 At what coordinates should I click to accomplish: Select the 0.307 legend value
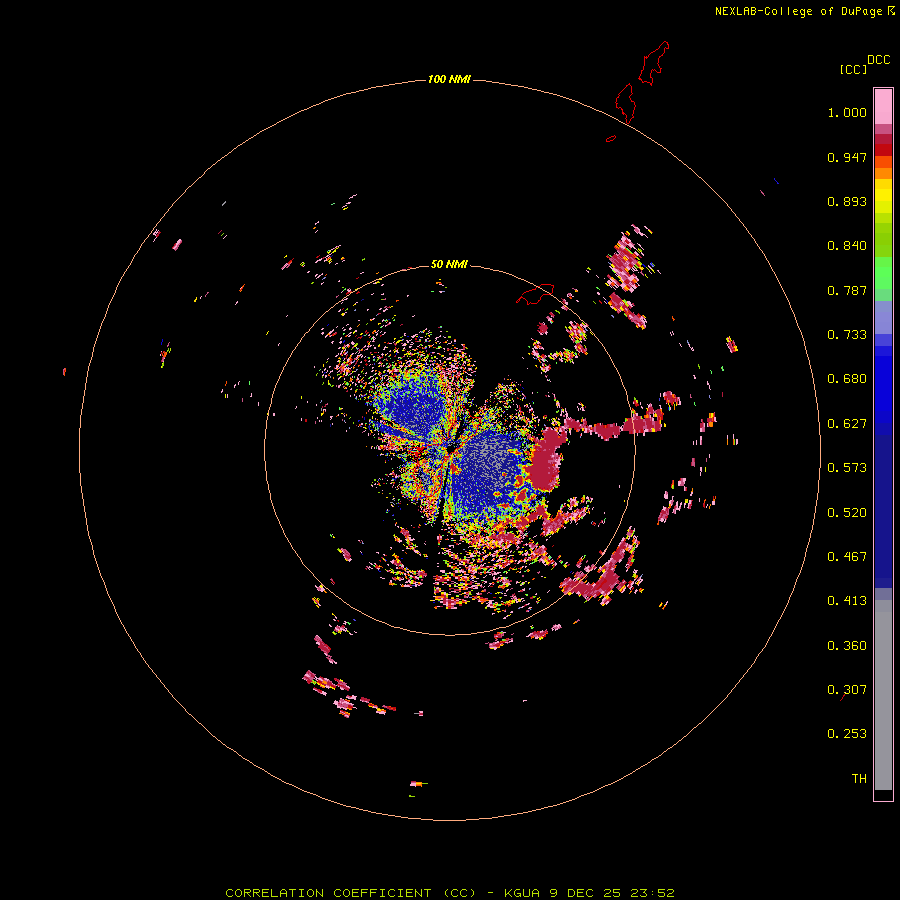[x=847, y=690]
